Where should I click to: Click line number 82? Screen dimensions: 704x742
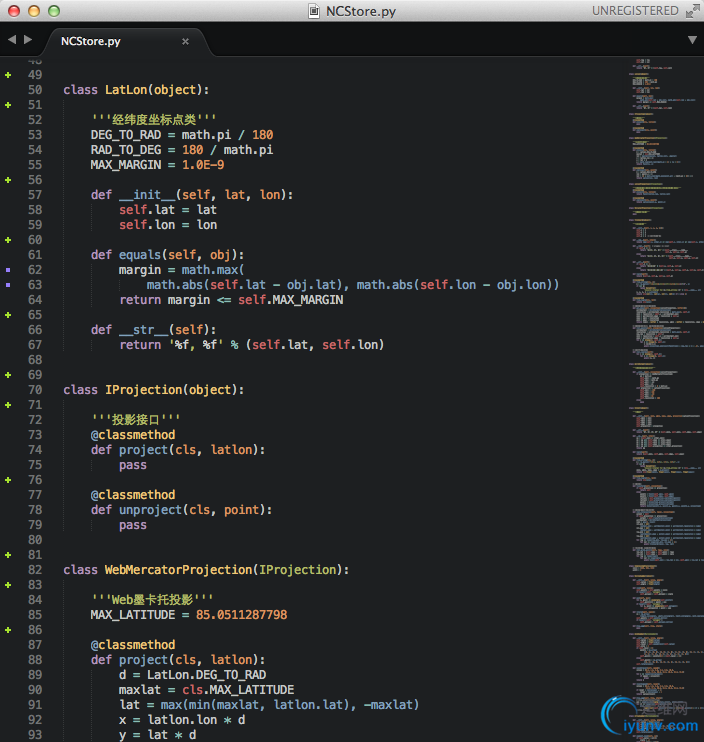point(35,570)
